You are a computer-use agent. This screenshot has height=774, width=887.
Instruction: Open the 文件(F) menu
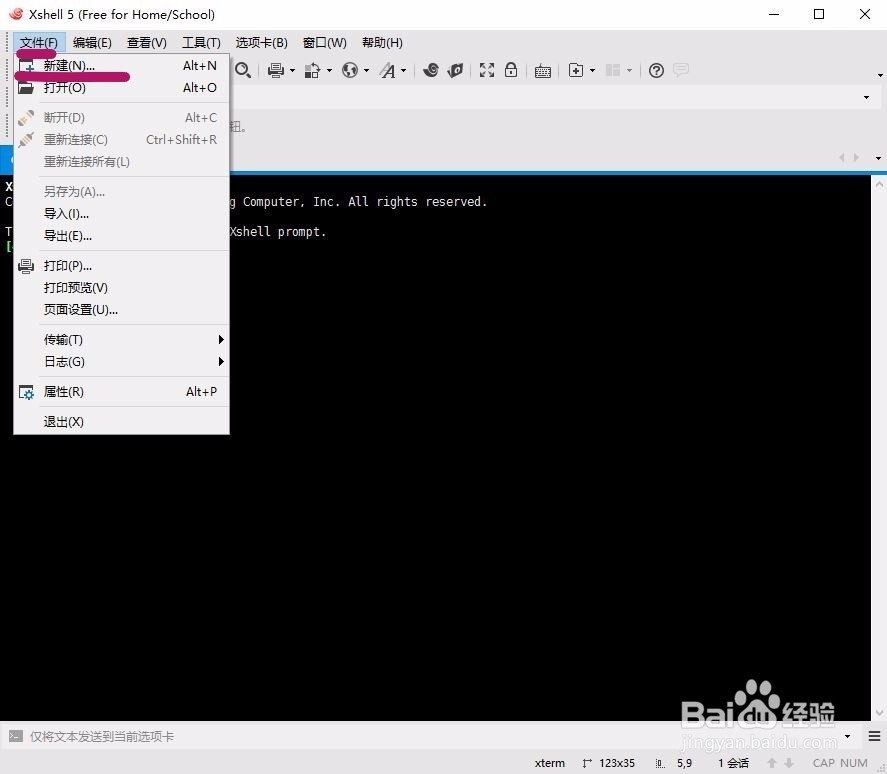39,42
